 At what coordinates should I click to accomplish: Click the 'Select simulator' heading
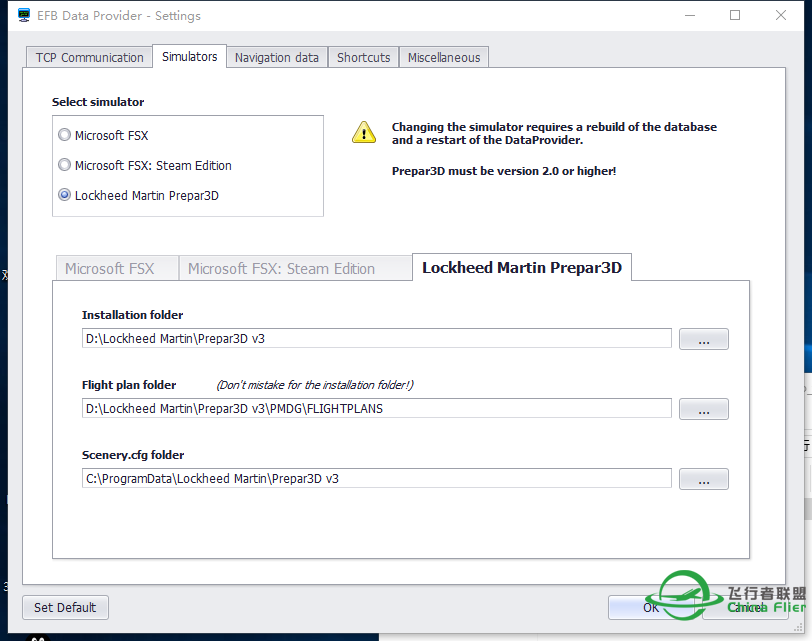point(98,102)
